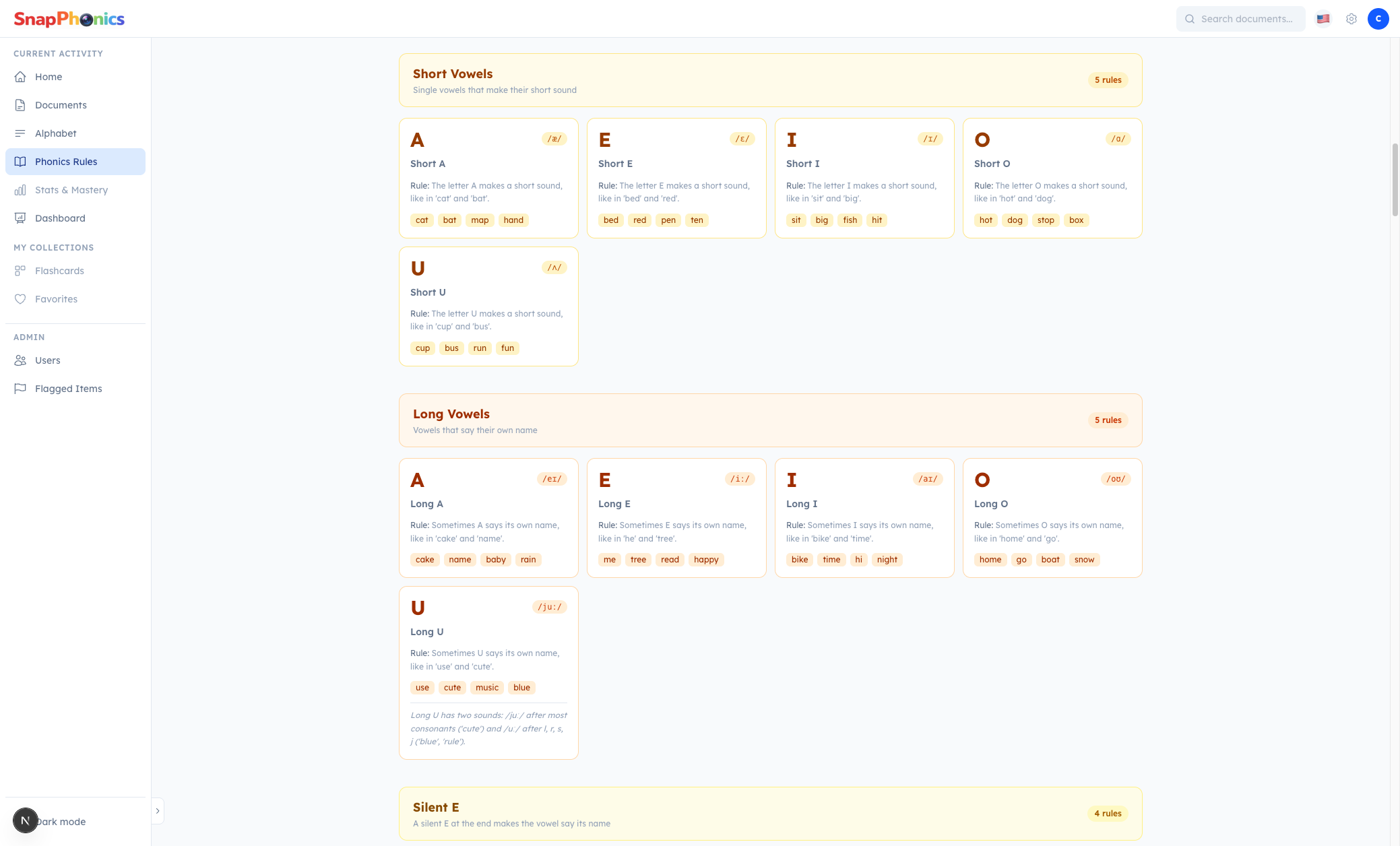Open Flashcards via its grid icon

click(20, 271)
